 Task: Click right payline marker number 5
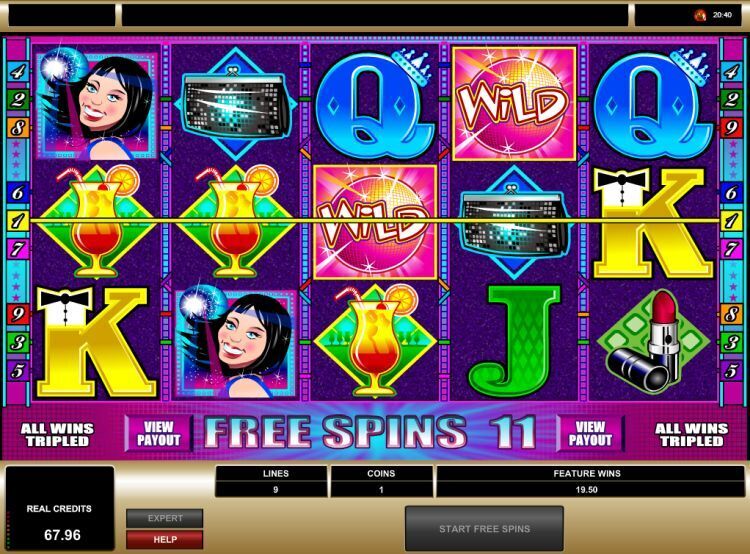pyautogui.click(x=731, y=370)
